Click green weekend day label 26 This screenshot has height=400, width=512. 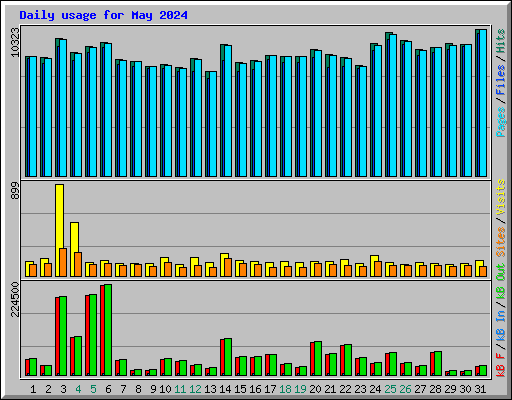[405, 389]
